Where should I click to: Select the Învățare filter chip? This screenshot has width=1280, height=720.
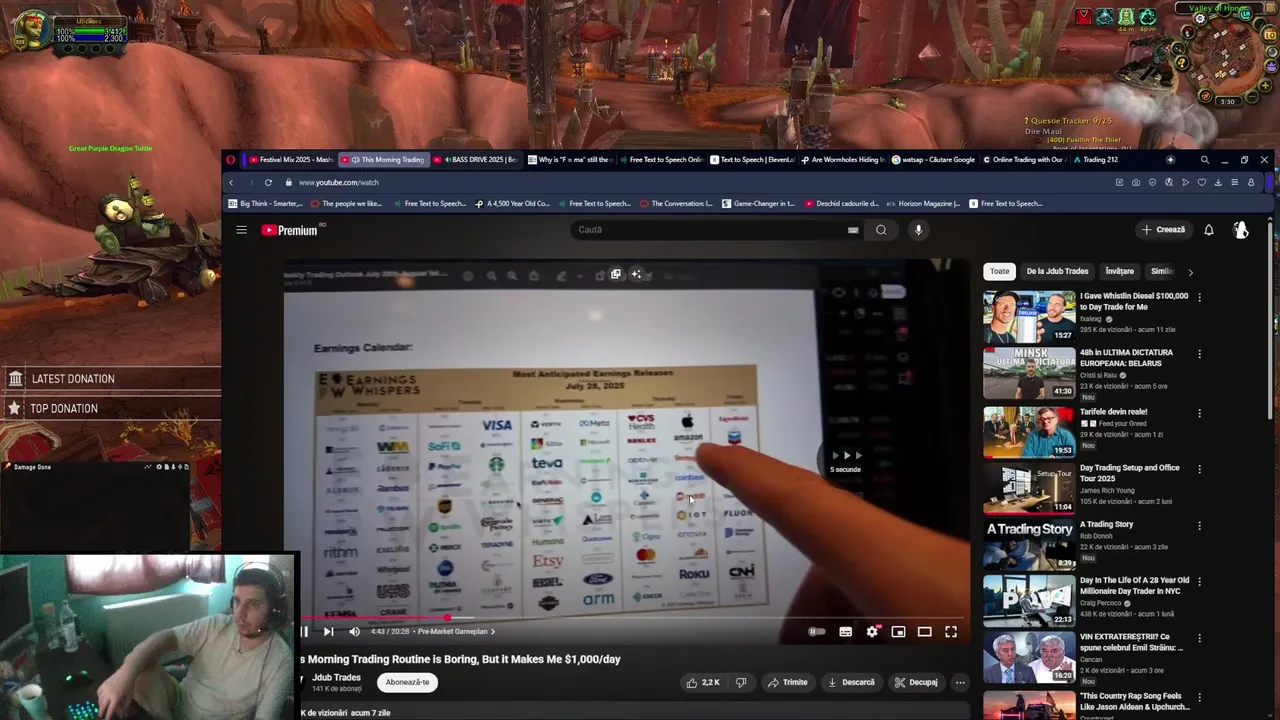[1119, 271]
